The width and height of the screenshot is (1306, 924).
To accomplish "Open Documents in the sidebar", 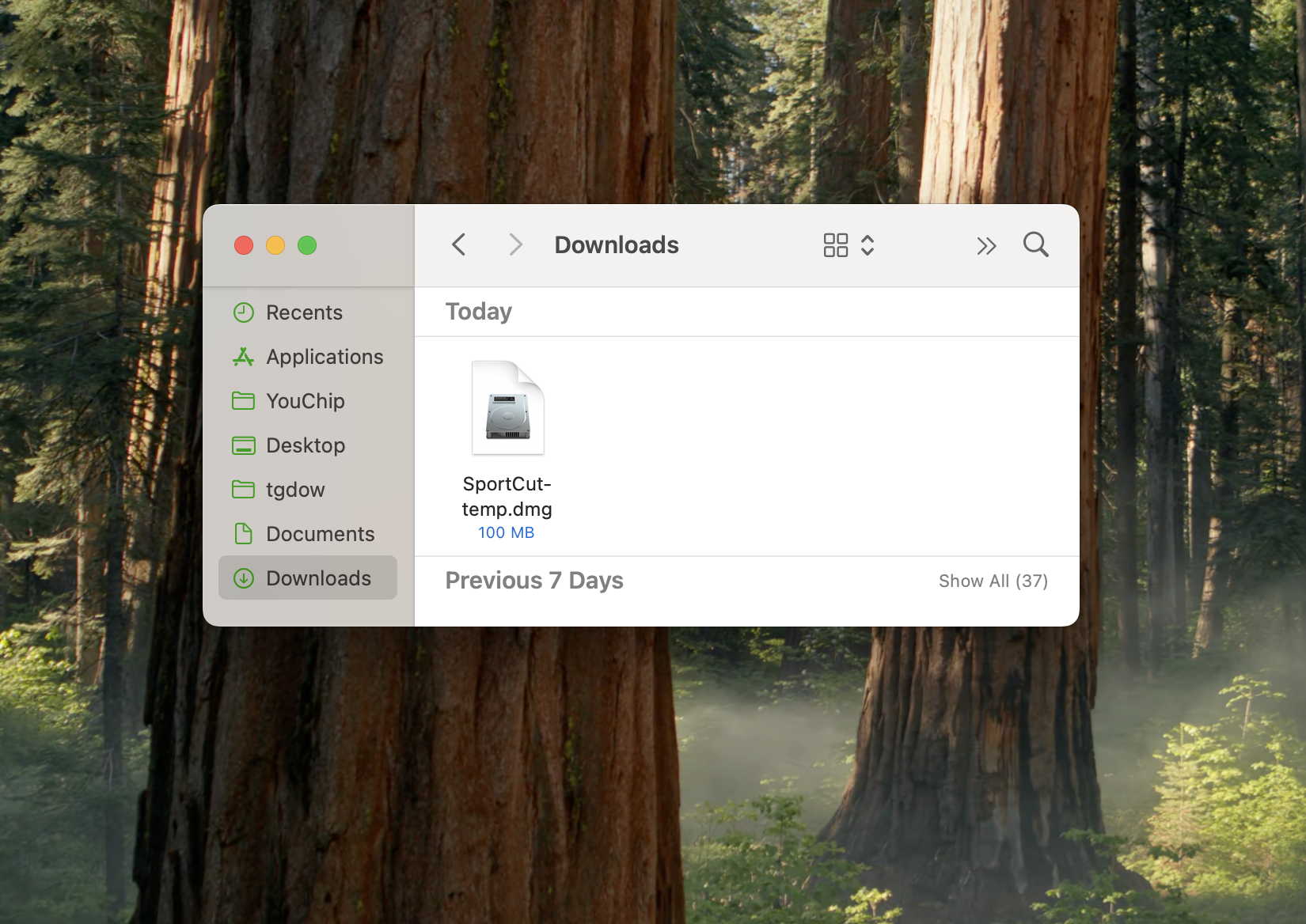I will (x=308, y=534).
